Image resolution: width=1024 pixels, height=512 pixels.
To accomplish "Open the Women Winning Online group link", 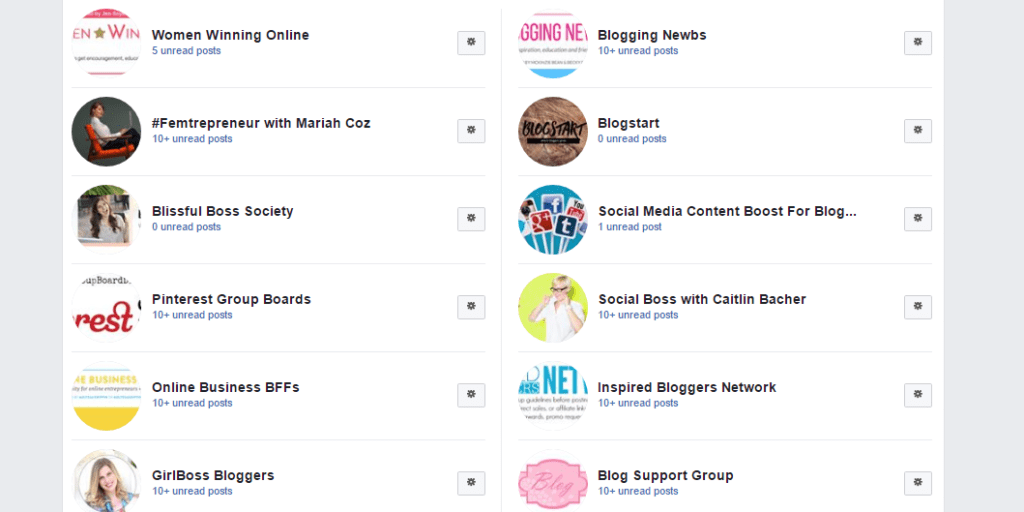I will (231, 35).
